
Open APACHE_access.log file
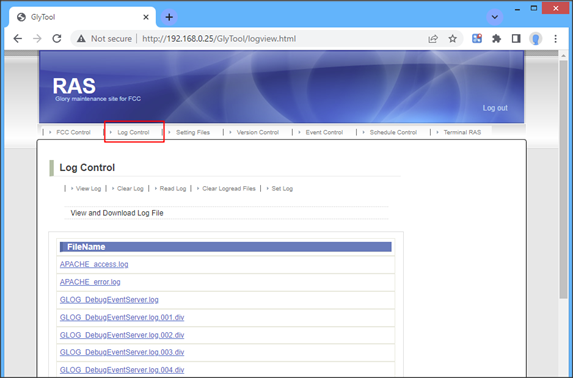coord(94,264)
